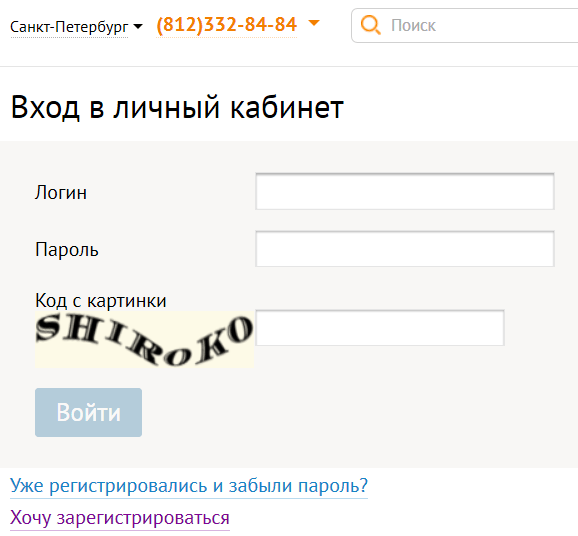Open the orange phone number dropdown arrow

pos(314,23)
